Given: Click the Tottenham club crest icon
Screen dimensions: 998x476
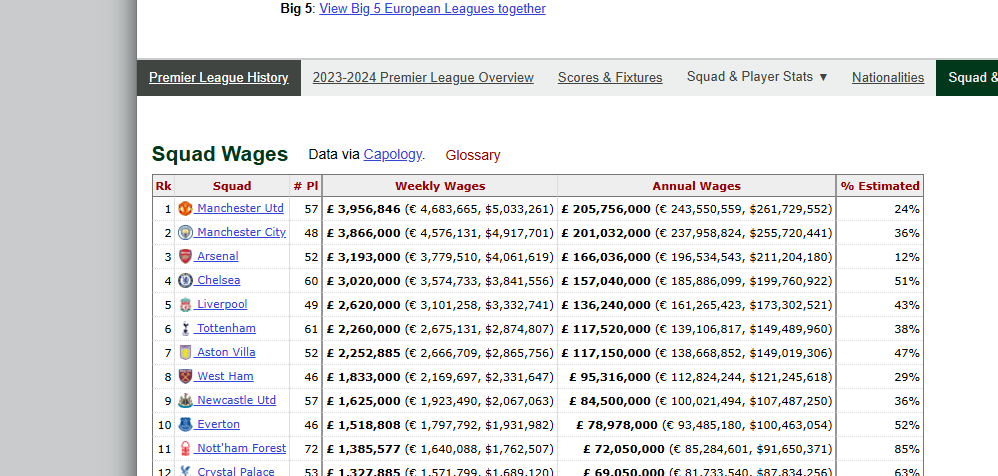Looking at the screenshot, I should point(185,329).
